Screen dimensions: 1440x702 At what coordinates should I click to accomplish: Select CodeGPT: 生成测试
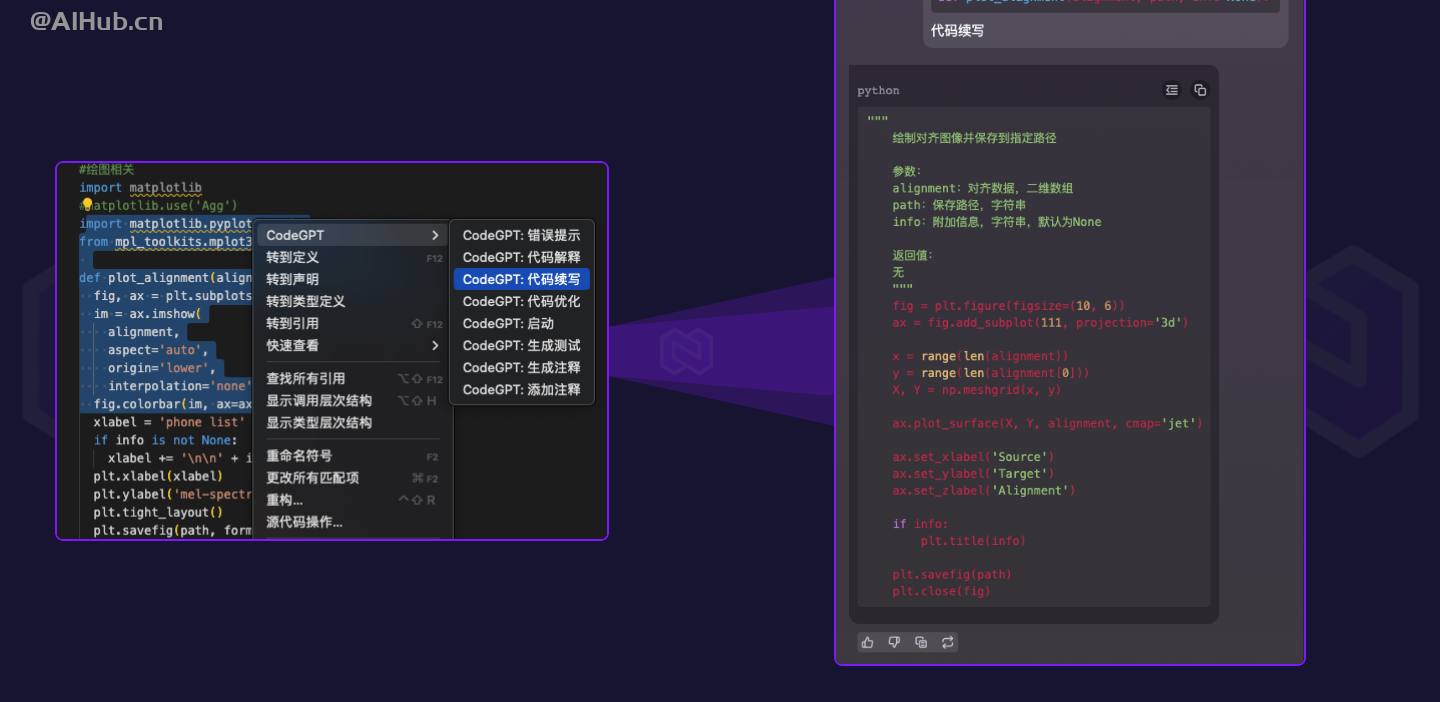tap(522, 345)
